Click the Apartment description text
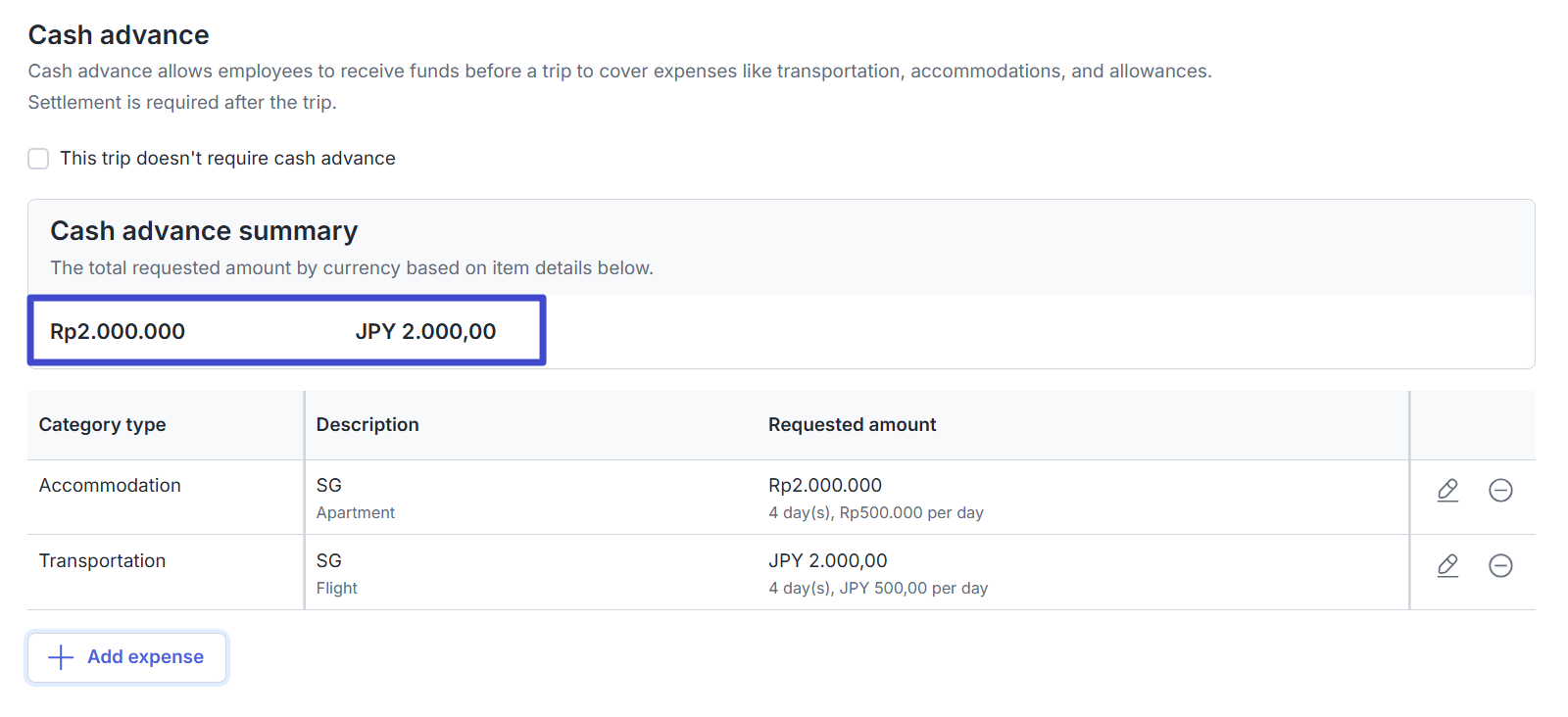1568x717 pixels. 355,513
